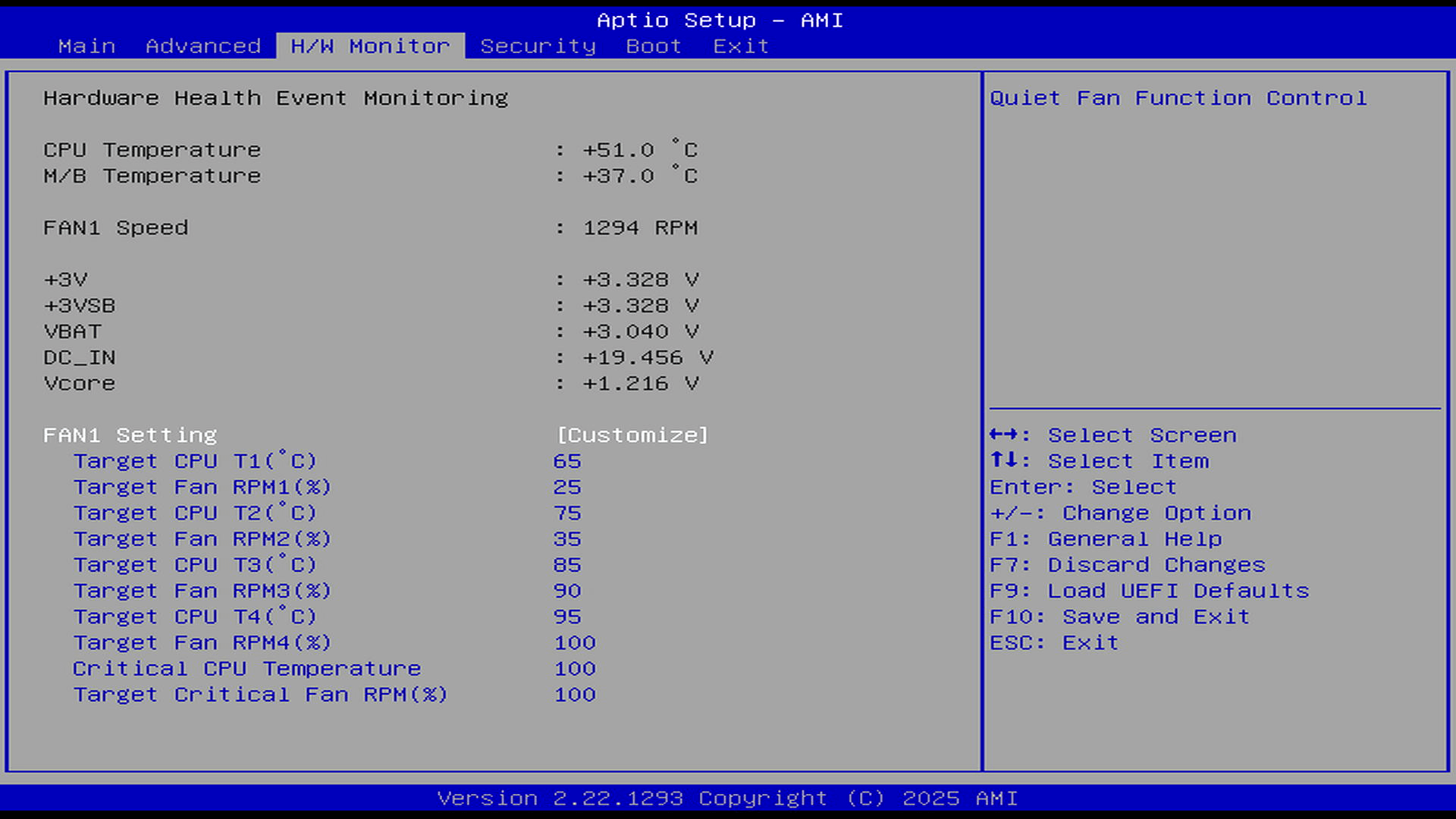Image resolution: width=1456 pixels, height=819 pixels.
Task: Go to the Security tab
Action: pyautogui.click(x=538, y=46)
